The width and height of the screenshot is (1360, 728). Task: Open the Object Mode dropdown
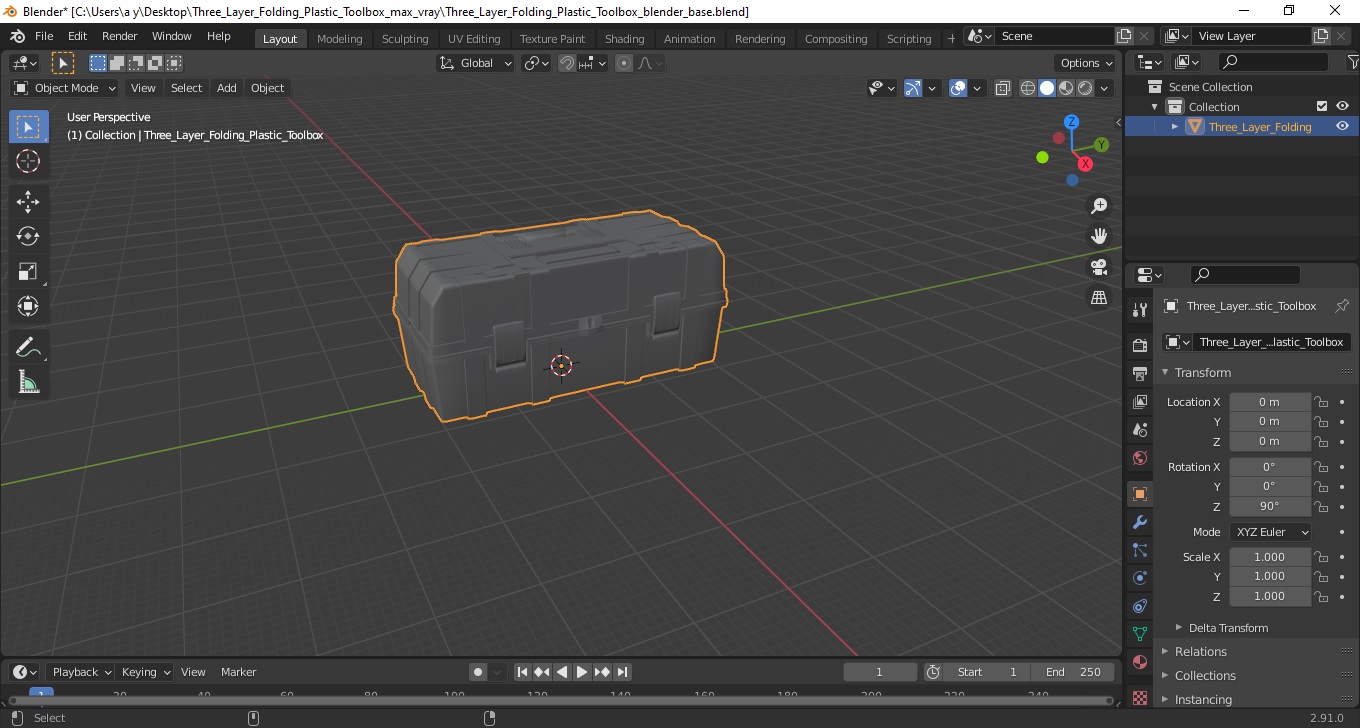(65, 88)
